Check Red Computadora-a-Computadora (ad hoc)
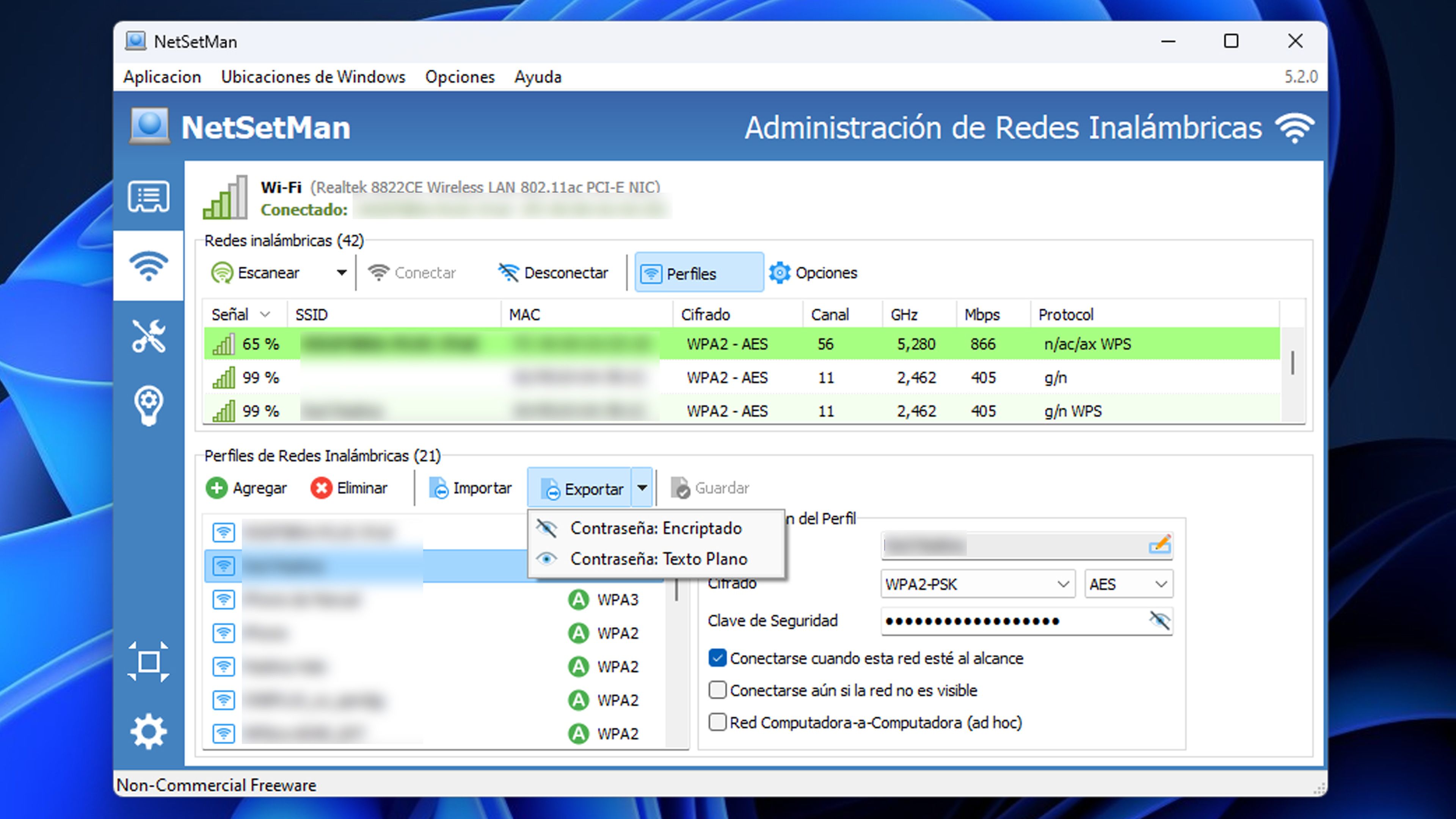Viewport: 1456px width, 819px height. pos(717,722)
